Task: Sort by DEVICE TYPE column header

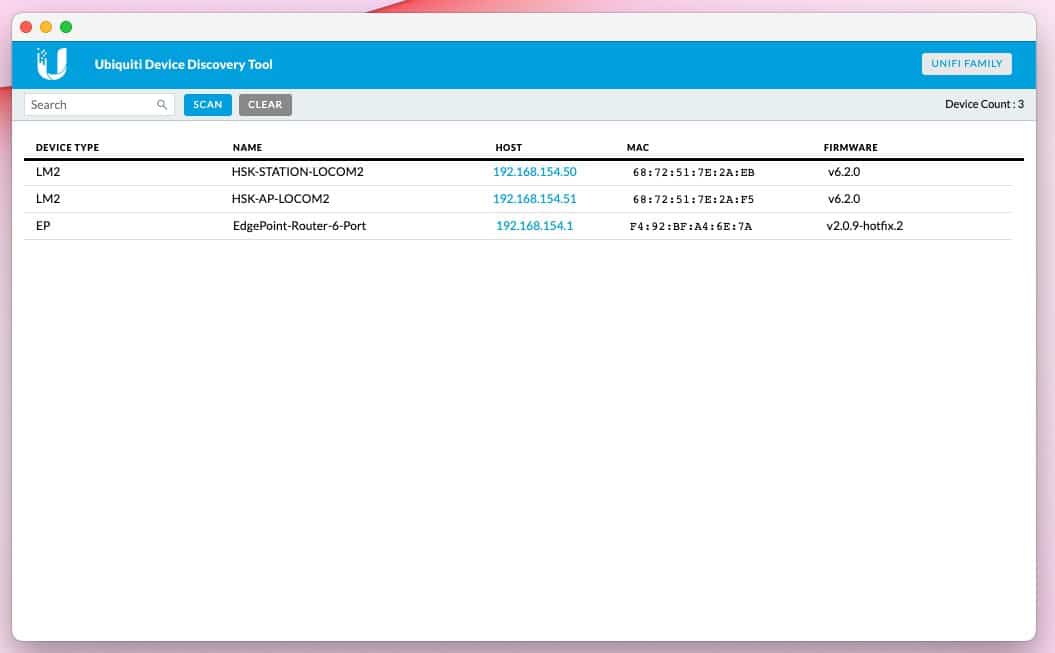Action: [67, 147]
